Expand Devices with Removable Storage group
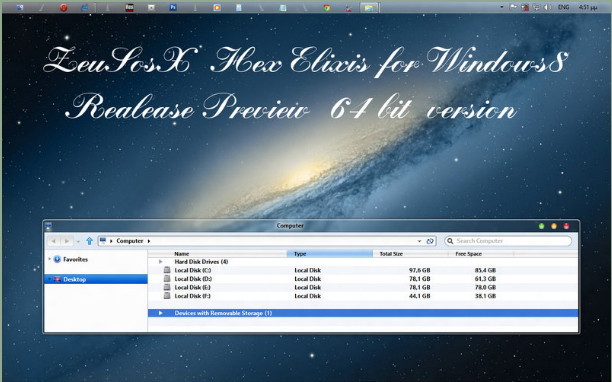 coord(160,313)
